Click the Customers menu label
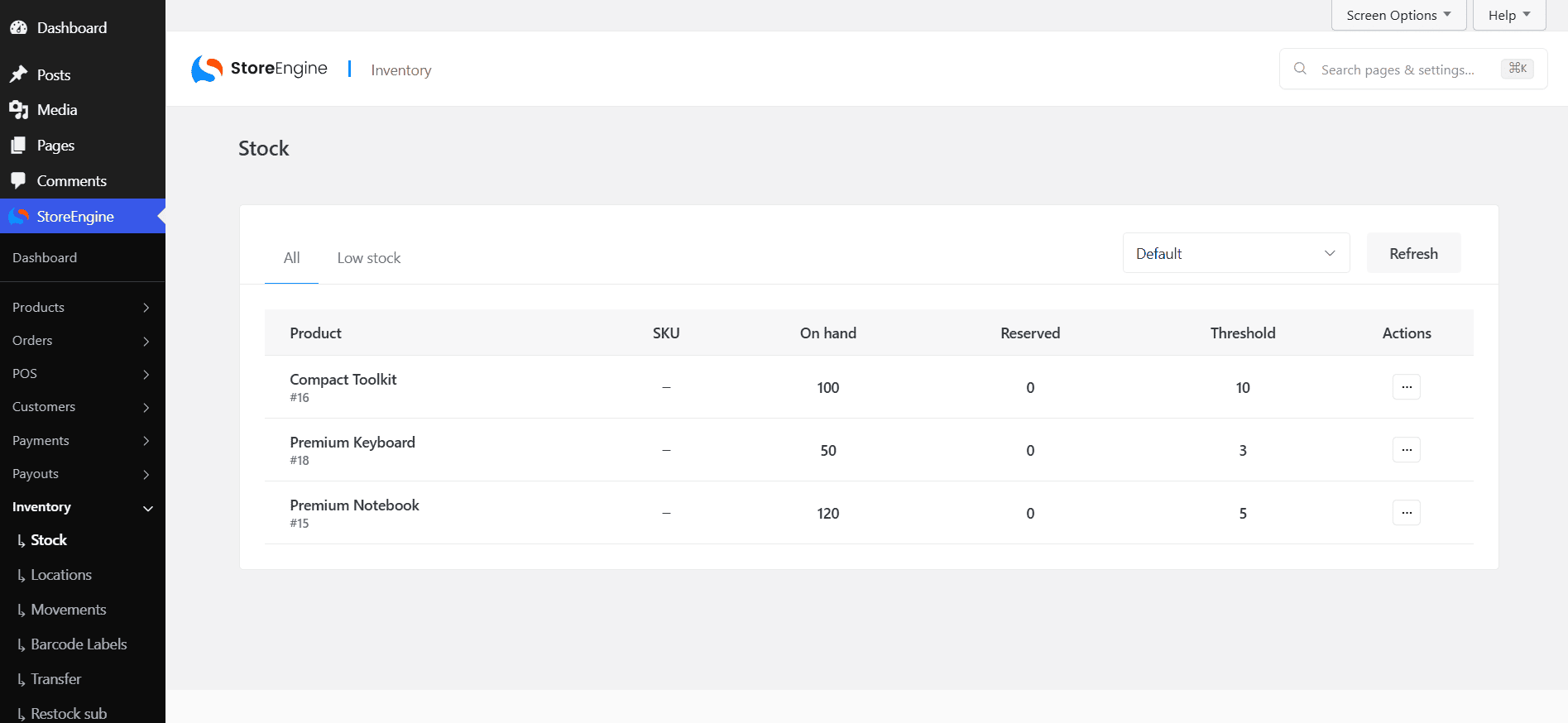The image size is (1568, 723). pyautogui.click(x=44, y=407)
